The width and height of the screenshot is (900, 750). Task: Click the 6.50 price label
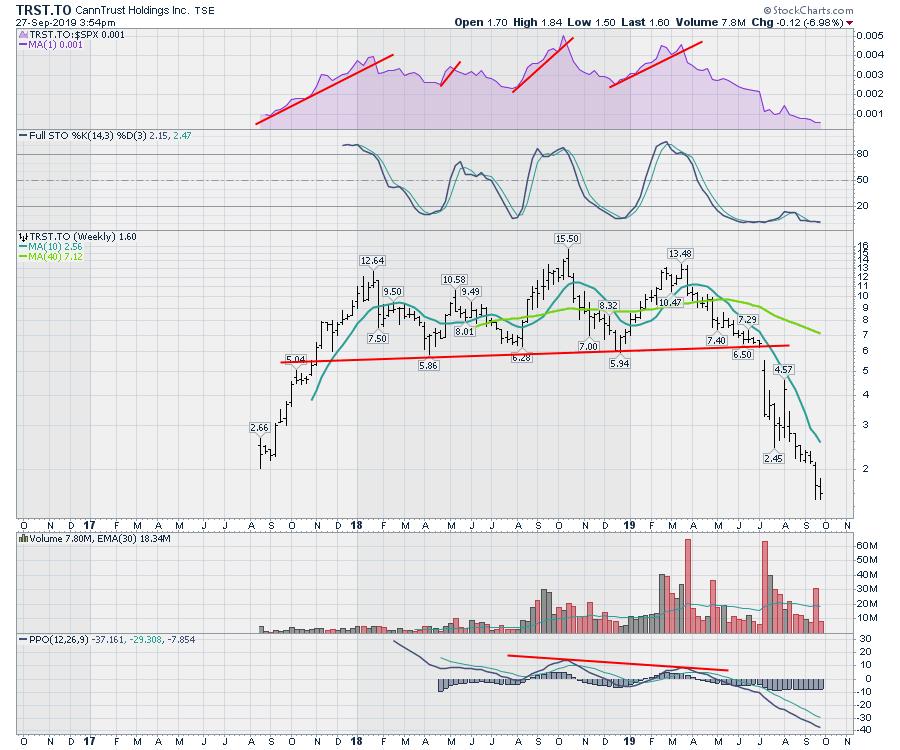742,355
